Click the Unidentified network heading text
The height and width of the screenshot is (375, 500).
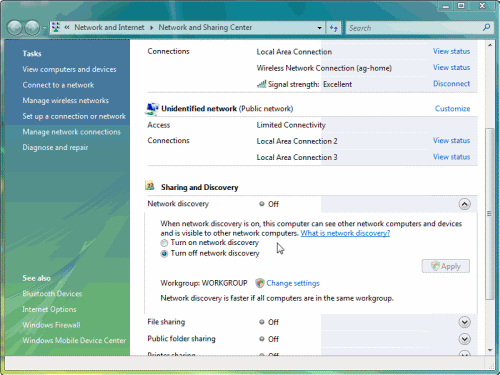tap(199, 109)
